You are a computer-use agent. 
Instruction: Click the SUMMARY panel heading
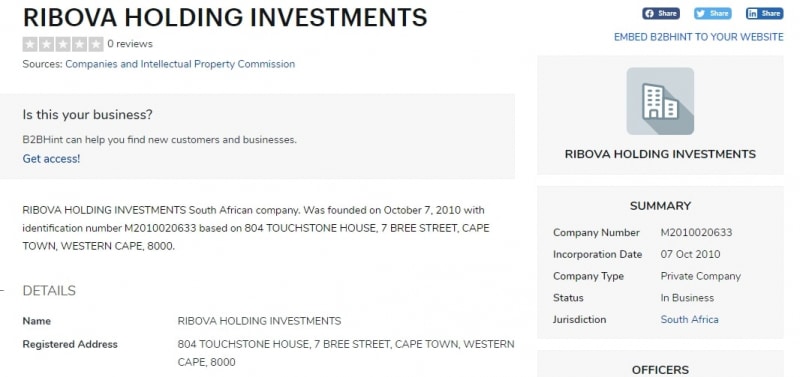[x=660, y=206]
